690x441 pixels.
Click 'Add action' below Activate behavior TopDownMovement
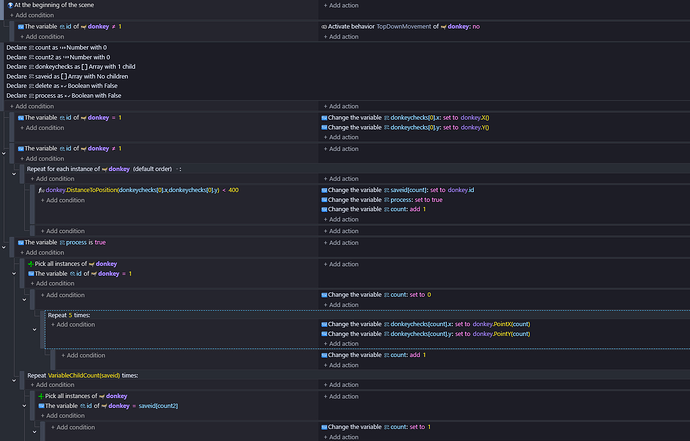coord(341,37)
